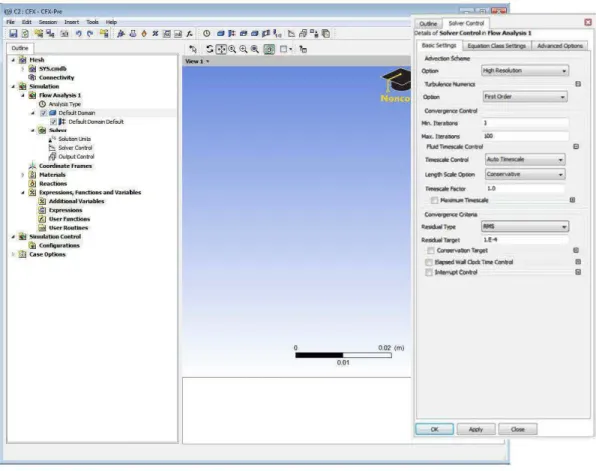Viewport: 596px width, 471px height.
Task: Switch to the Outline tab in the details panel
Action: pyautogui.click(x=428, y=24)
